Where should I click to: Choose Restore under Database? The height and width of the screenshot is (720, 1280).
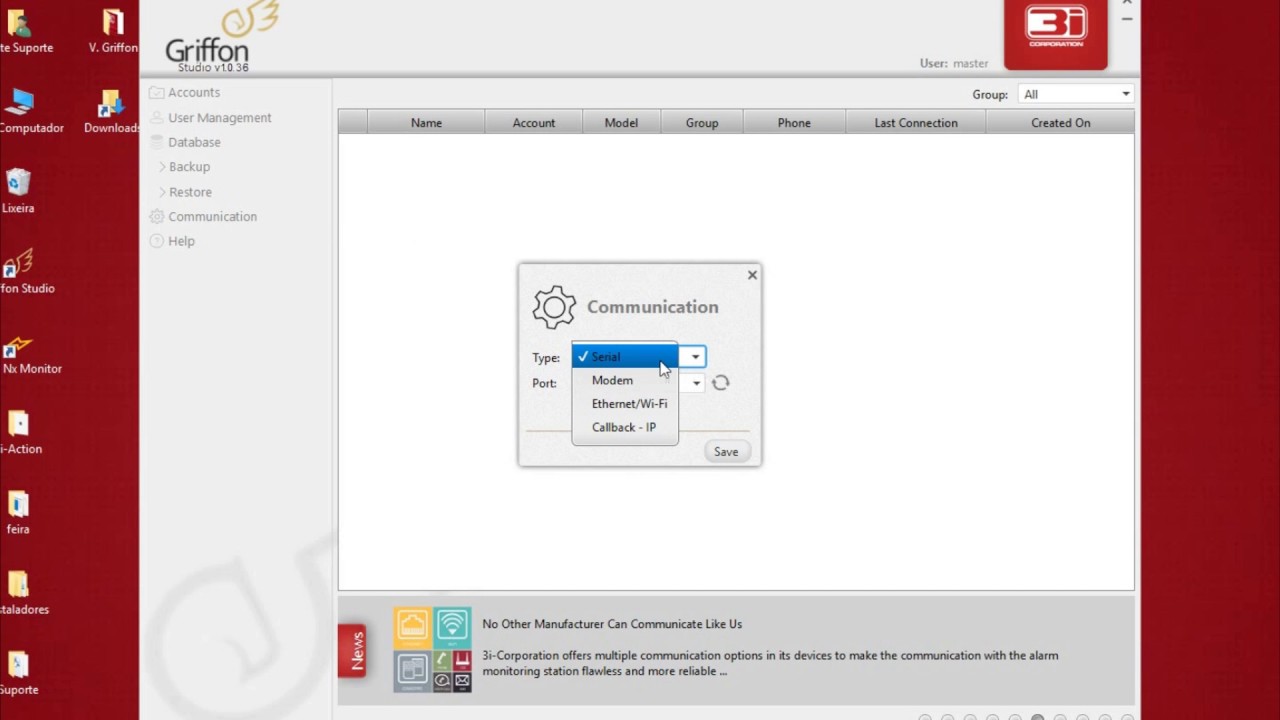tap(190, 192)
